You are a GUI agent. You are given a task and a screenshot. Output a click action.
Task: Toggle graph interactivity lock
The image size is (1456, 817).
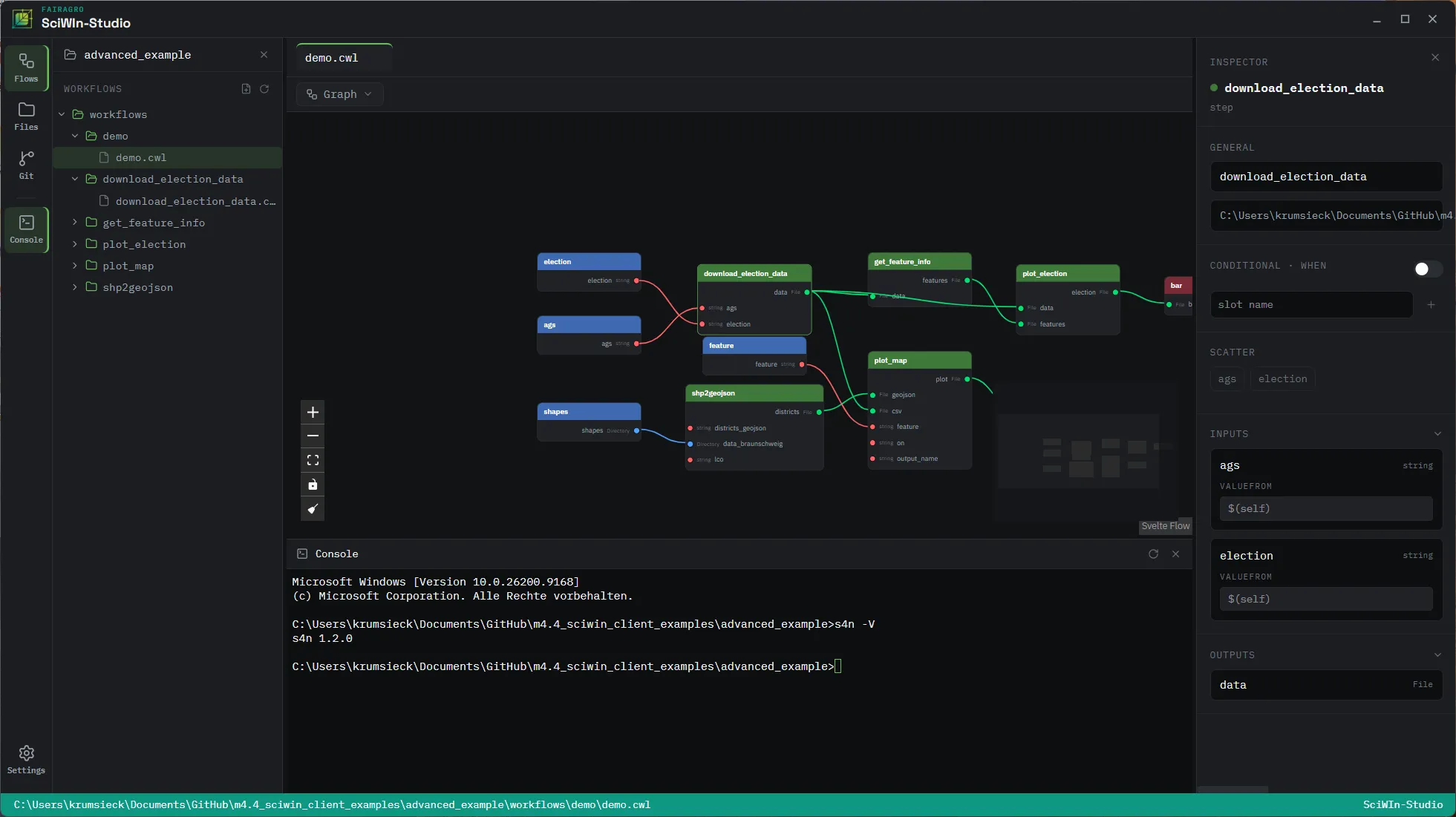(313, 485)
